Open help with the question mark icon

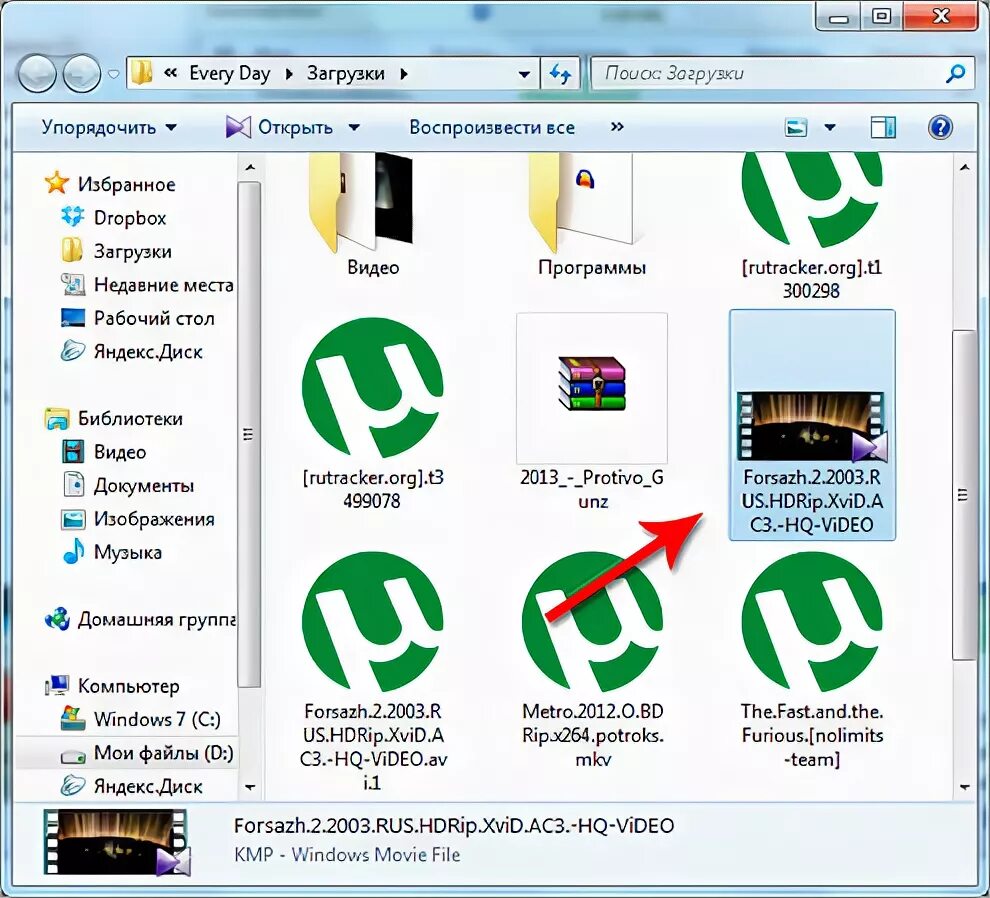[x=940, y=128]
